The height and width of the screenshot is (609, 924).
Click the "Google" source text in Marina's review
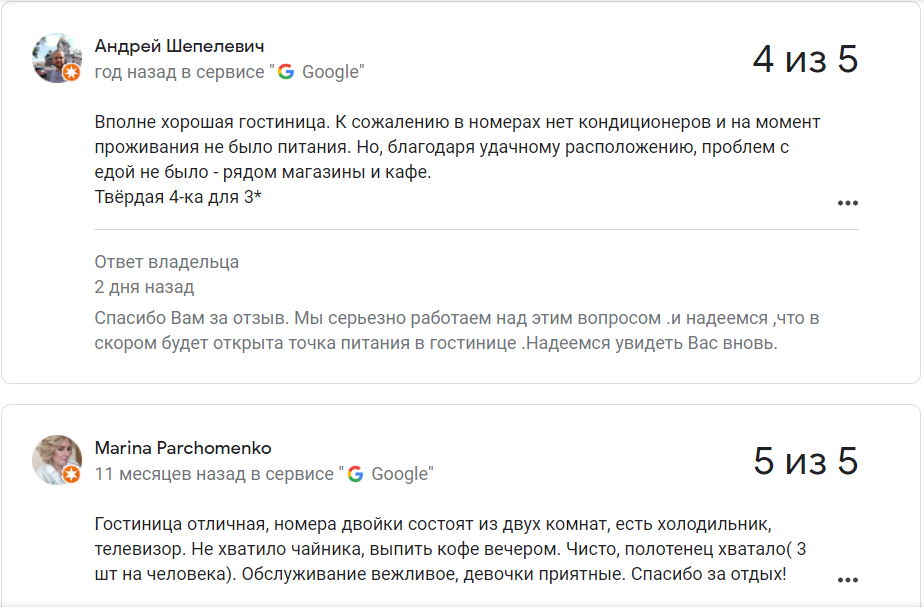[x=399, y=474]
